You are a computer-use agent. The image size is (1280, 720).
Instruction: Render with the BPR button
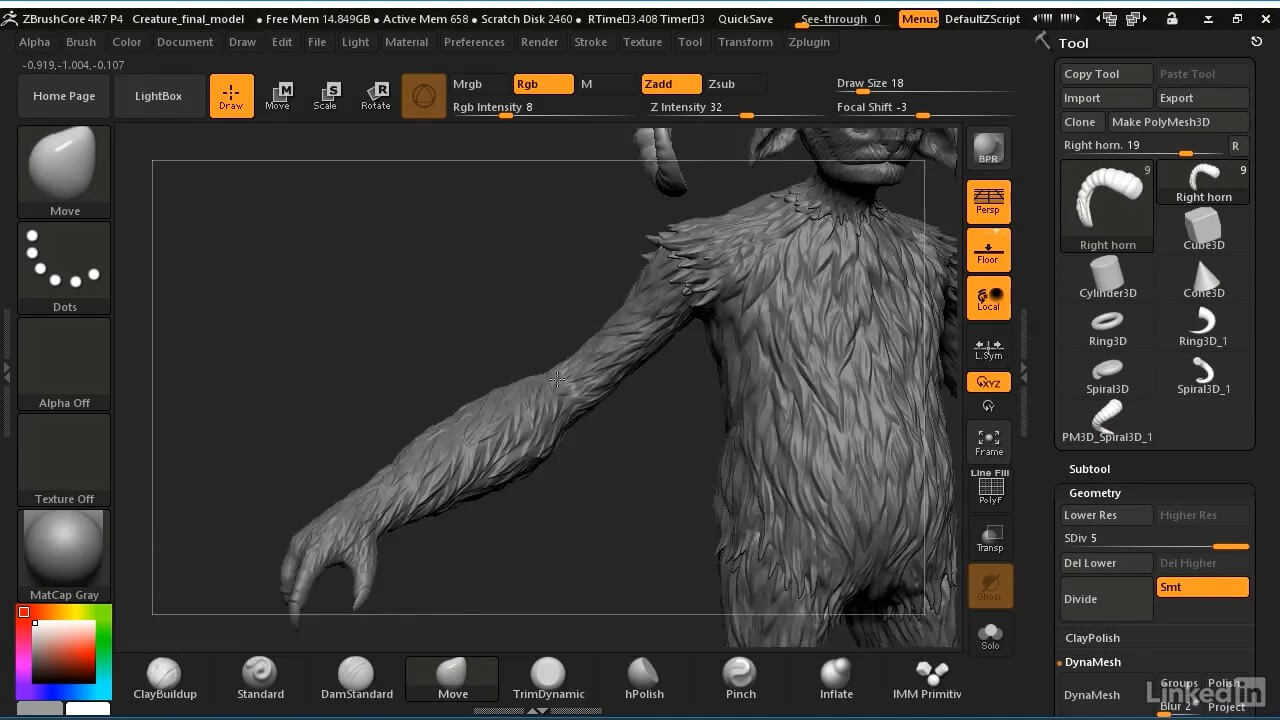(x=988, y=148)
